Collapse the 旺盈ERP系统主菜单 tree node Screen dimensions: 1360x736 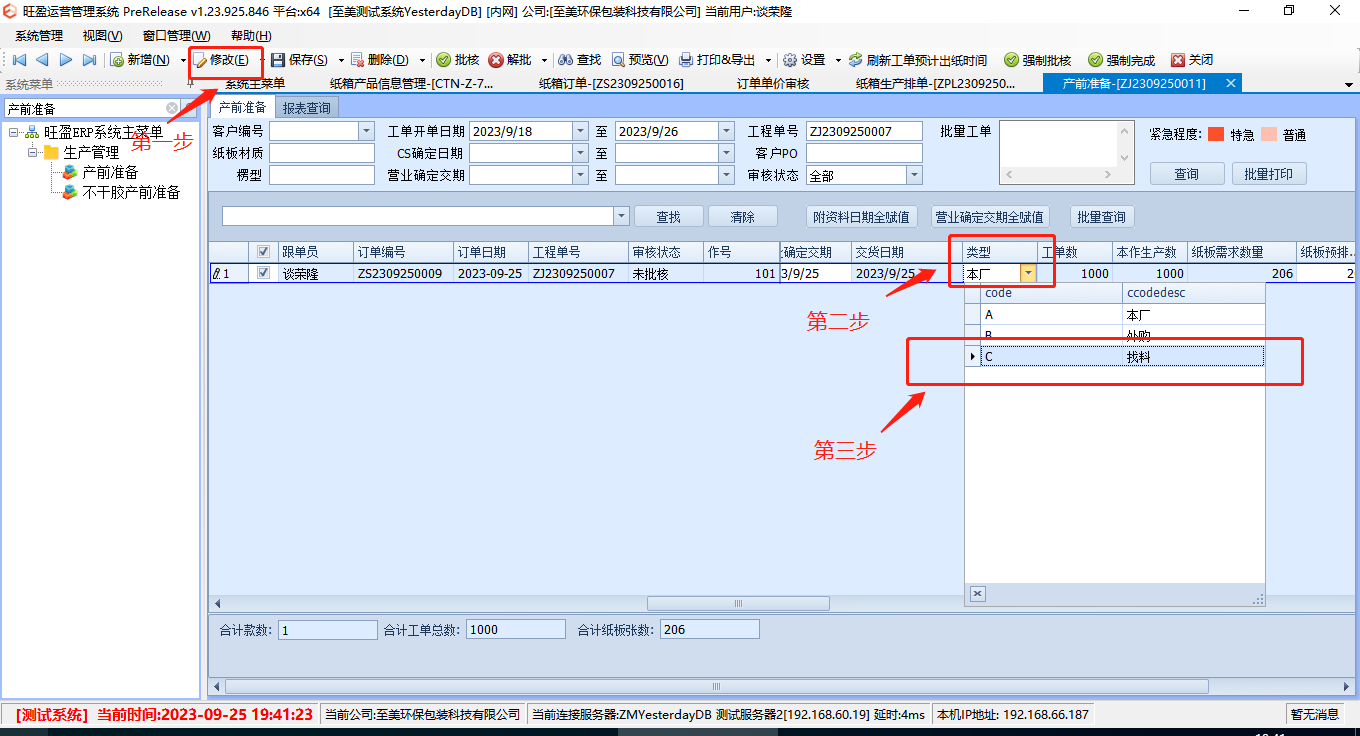click(x=14, y=132)
